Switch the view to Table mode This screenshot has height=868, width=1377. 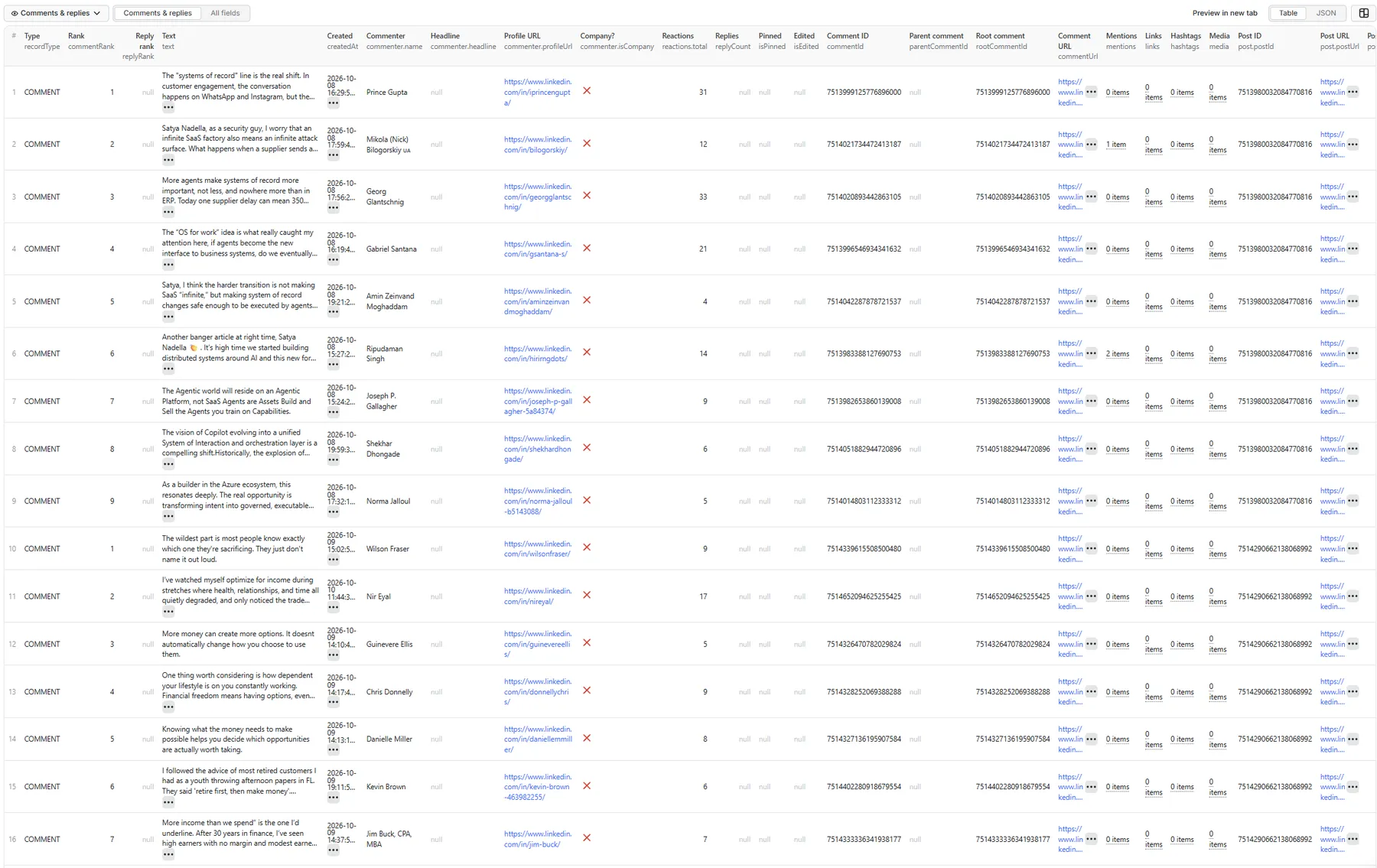(x=1288, y=13)
